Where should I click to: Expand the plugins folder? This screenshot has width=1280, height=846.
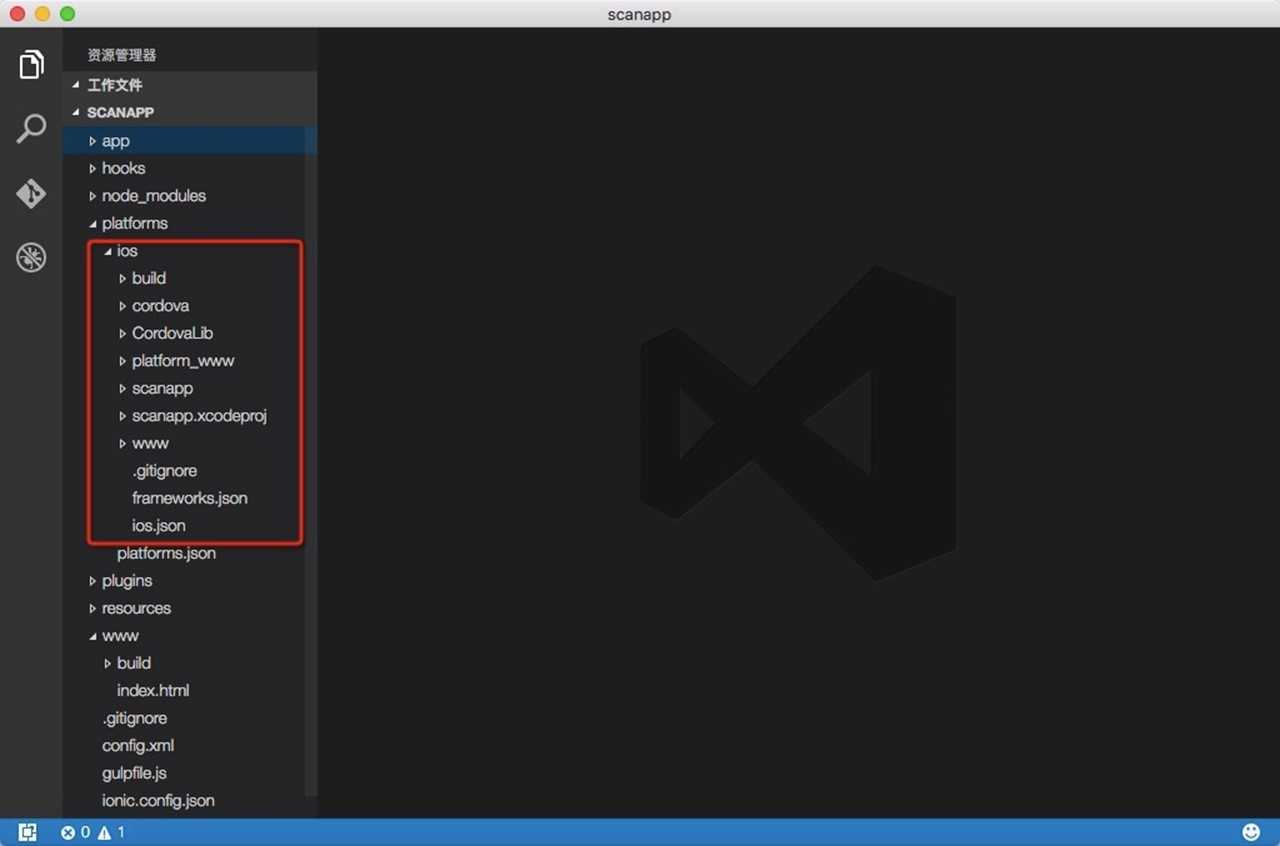click(190, 581)
